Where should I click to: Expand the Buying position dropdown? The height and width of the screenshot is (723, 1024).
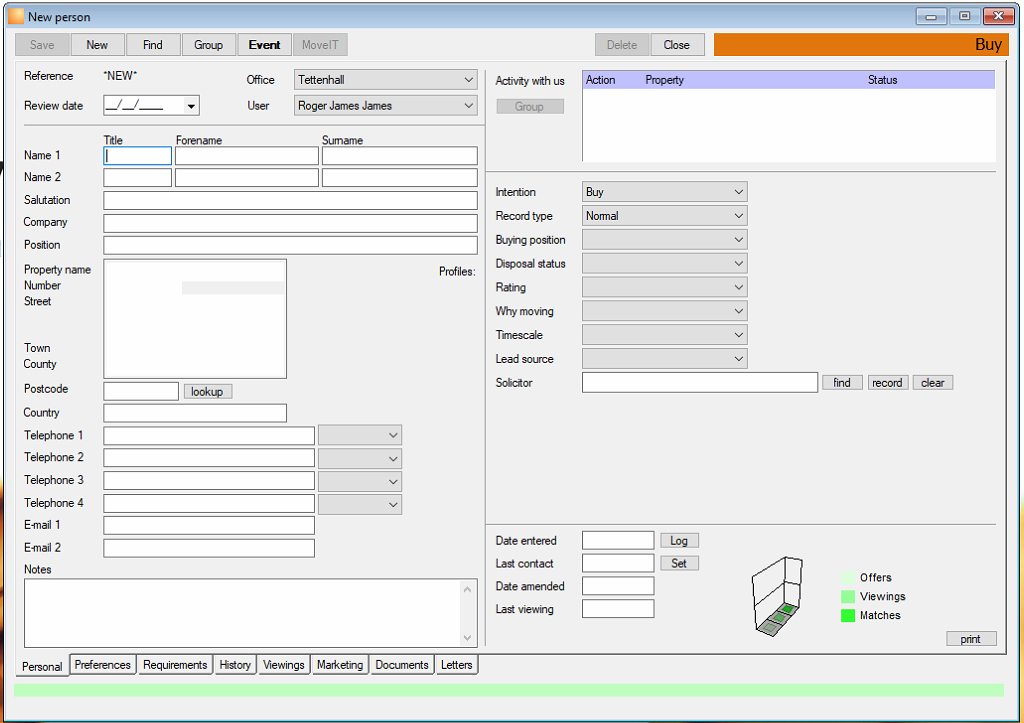(x=664, y=240)
